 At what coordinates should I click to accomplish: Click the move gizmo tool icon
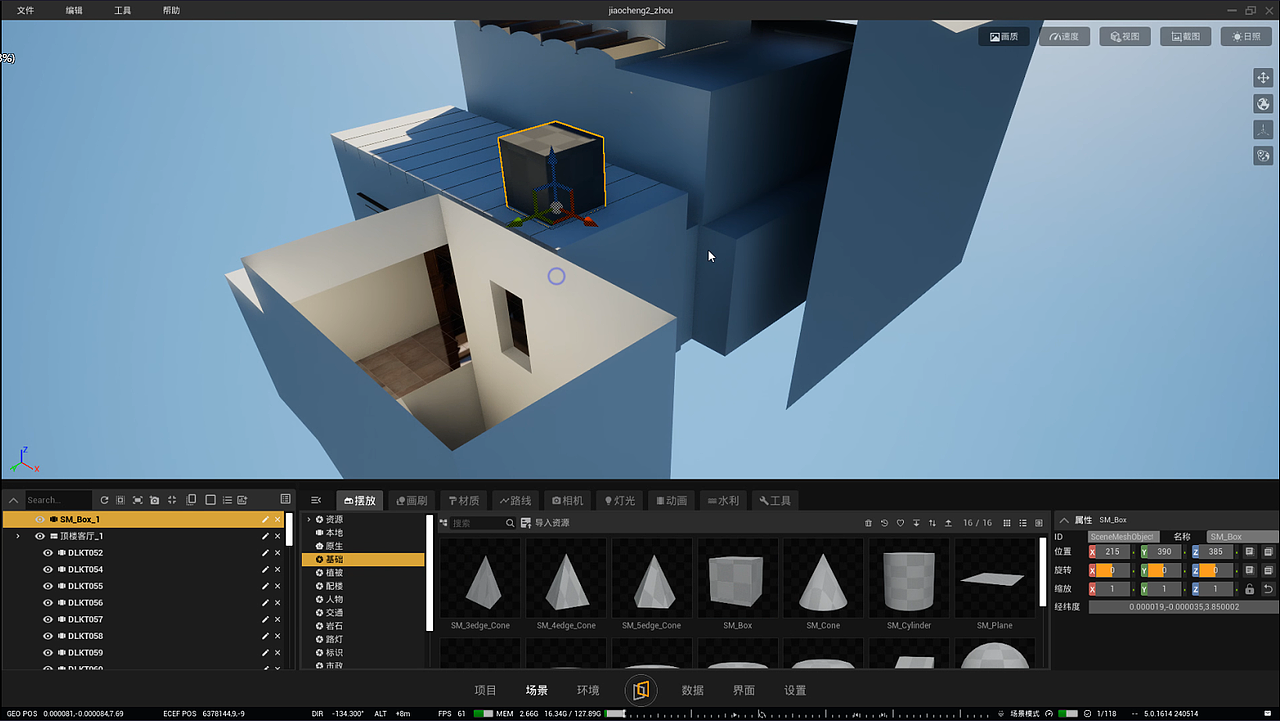[x=1263, y=78]
